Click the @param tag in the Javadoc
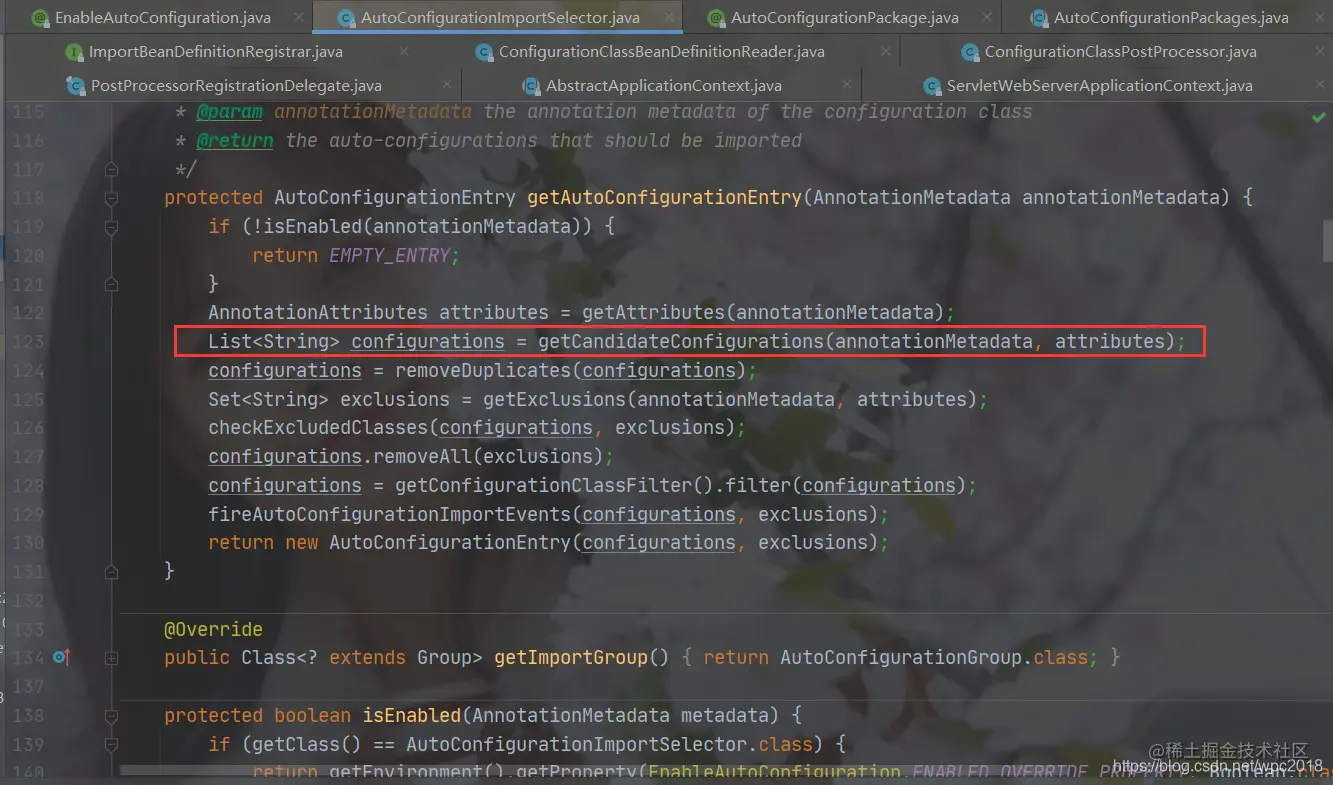Image resolution: width=1333 pixels, height=785 pixels. 229,112
